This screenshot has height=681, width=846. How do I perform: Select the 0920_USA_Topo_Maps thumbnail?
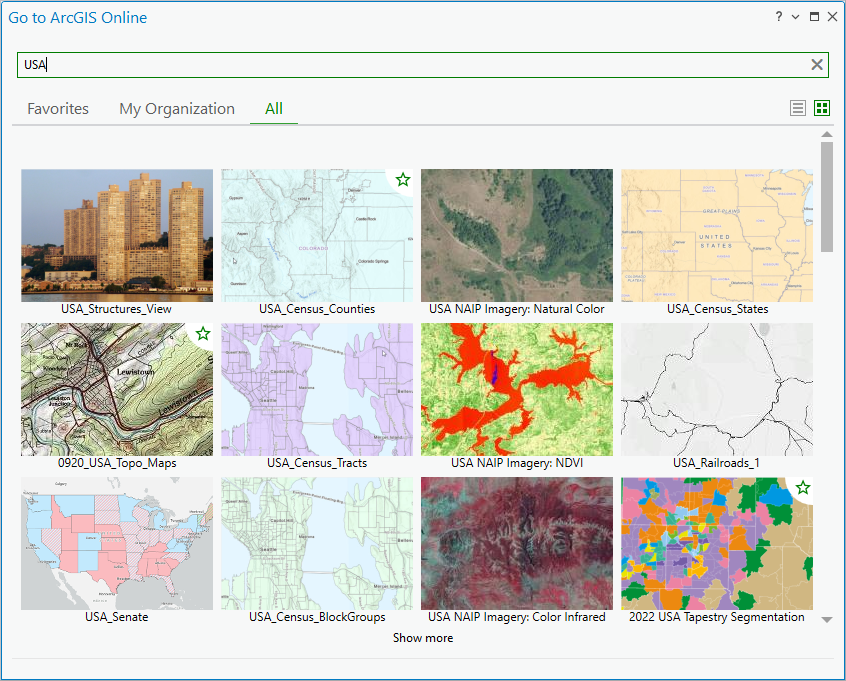[x=117, y=390]
